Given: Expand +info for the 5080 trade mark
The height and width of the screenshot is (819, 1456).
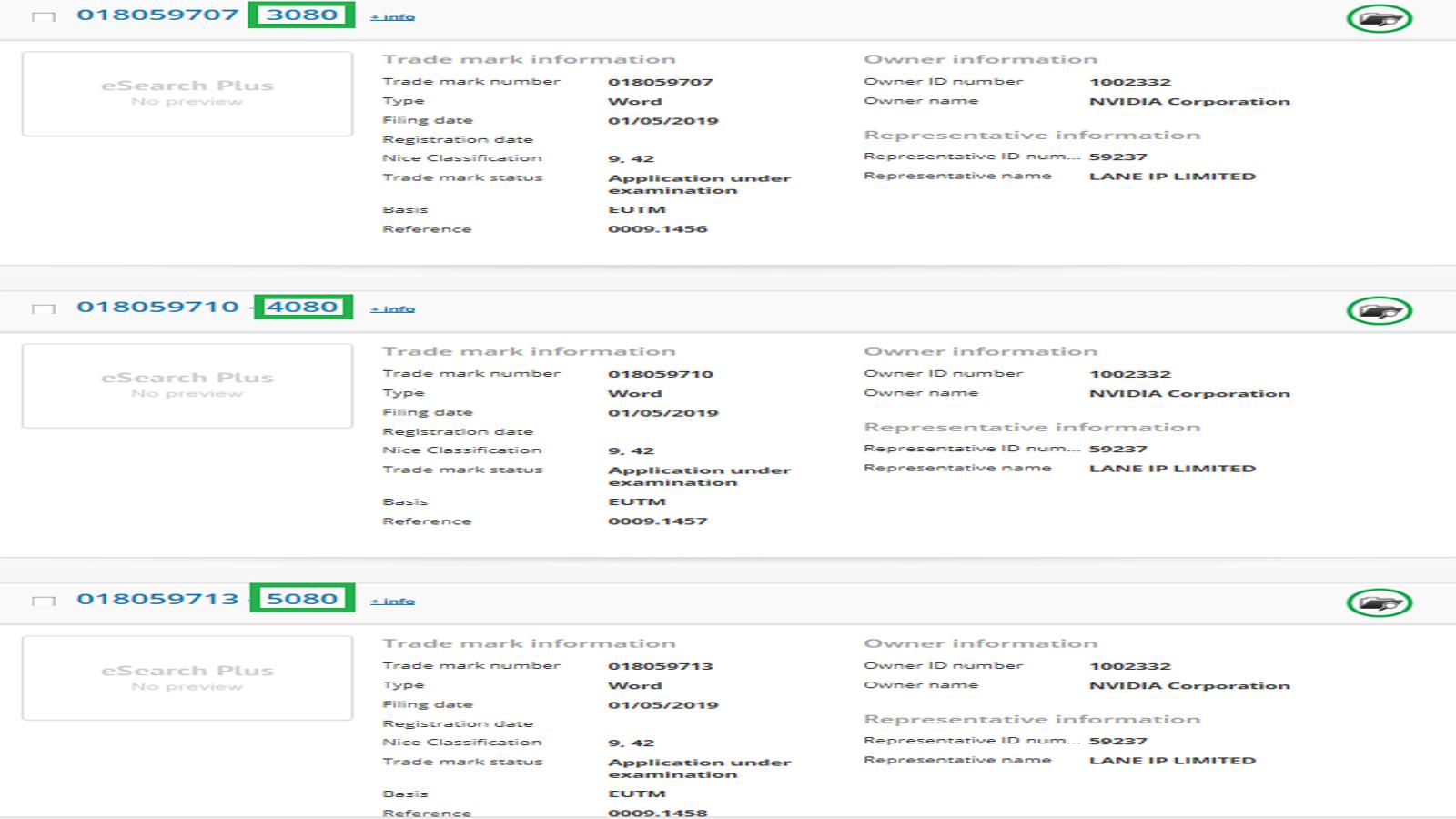Looking at the screenshot, I should 392,601.
